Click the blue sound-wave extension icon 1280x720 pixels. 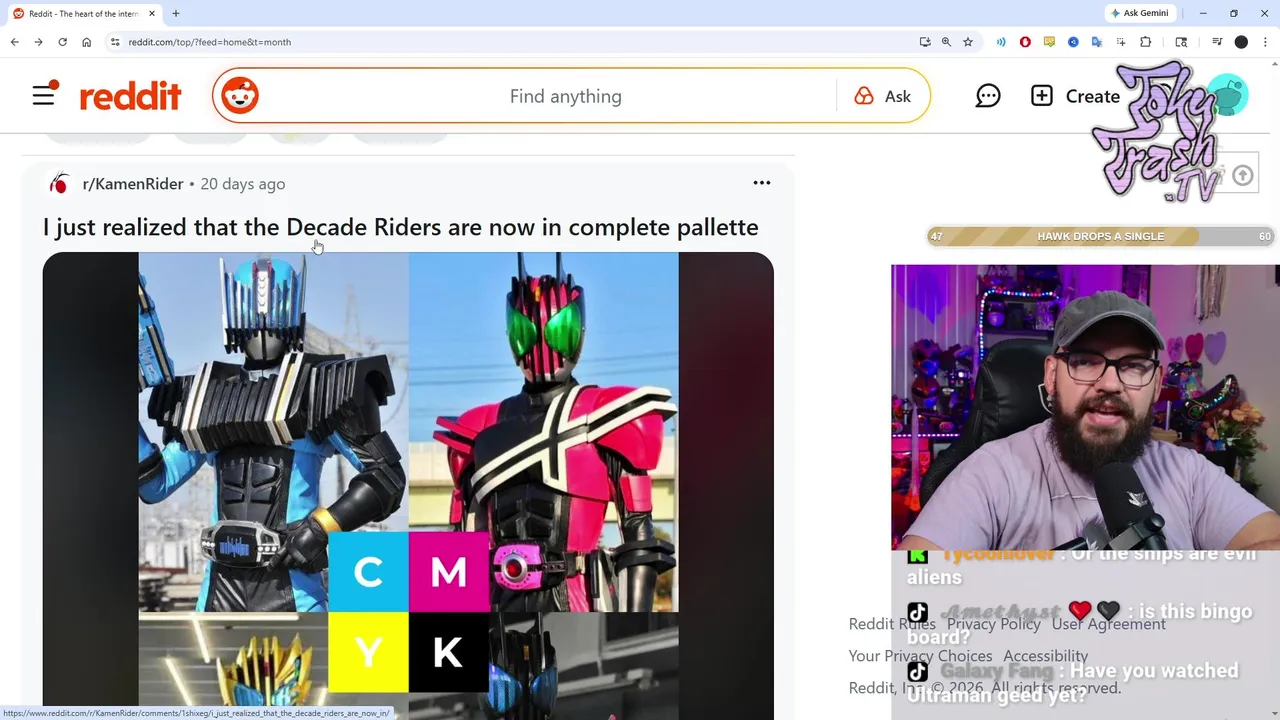point(1001,42)
